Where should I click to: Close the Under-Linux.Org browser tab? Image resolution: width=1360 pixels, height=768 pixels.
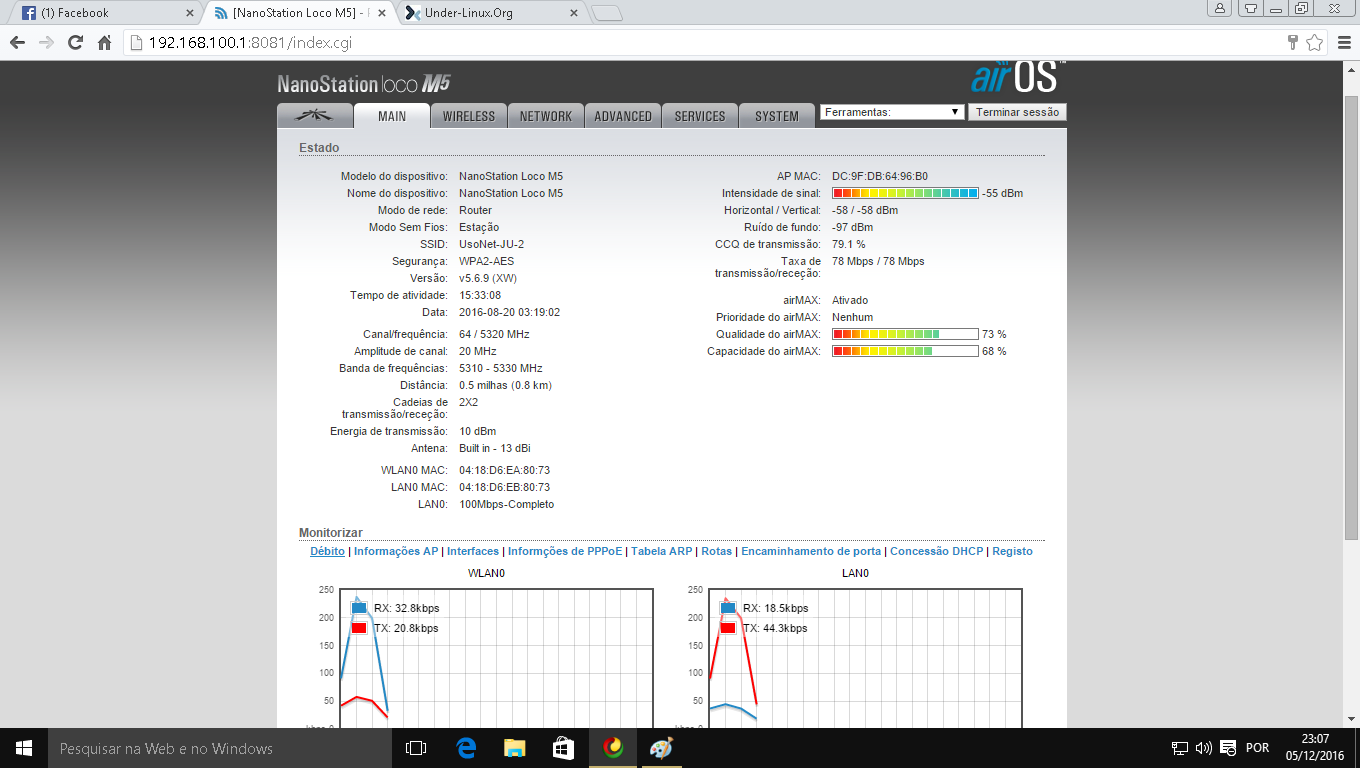[574, 13]
